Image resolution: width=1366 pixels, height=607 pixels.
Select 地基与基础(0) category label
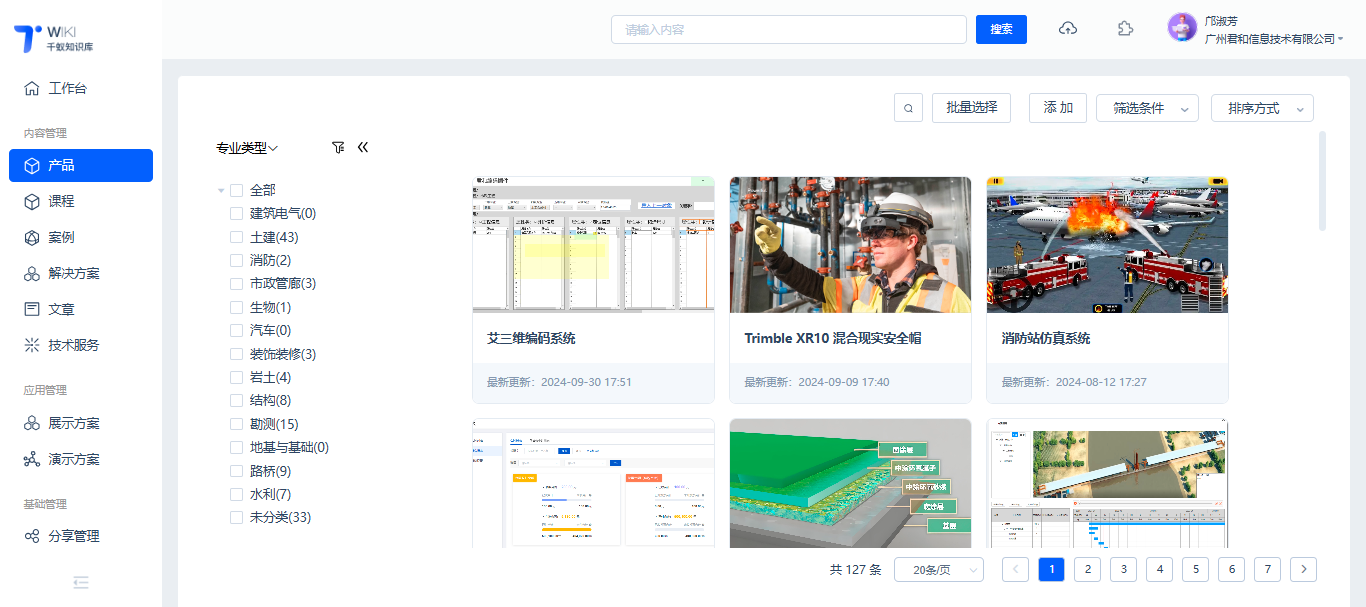pos(289,447)
